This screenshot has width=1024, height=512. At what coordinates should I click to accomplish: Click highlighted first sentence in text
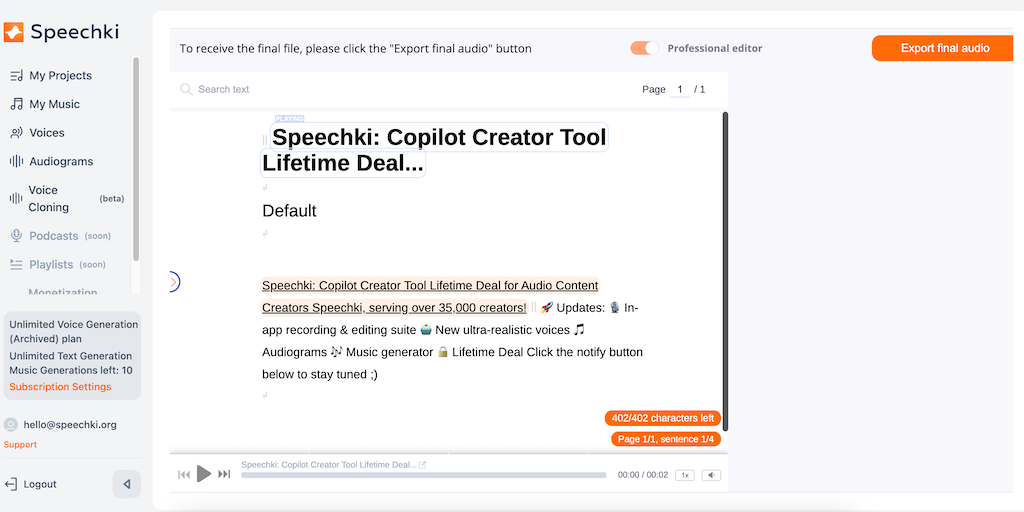(429, 296)
